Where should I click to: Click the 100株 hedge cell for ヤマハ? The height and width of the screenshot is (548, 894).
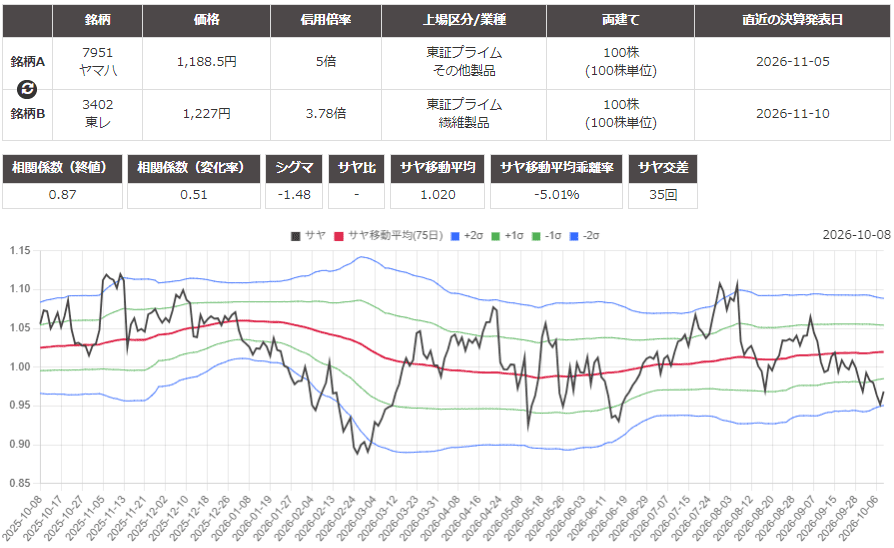(620, 62)
